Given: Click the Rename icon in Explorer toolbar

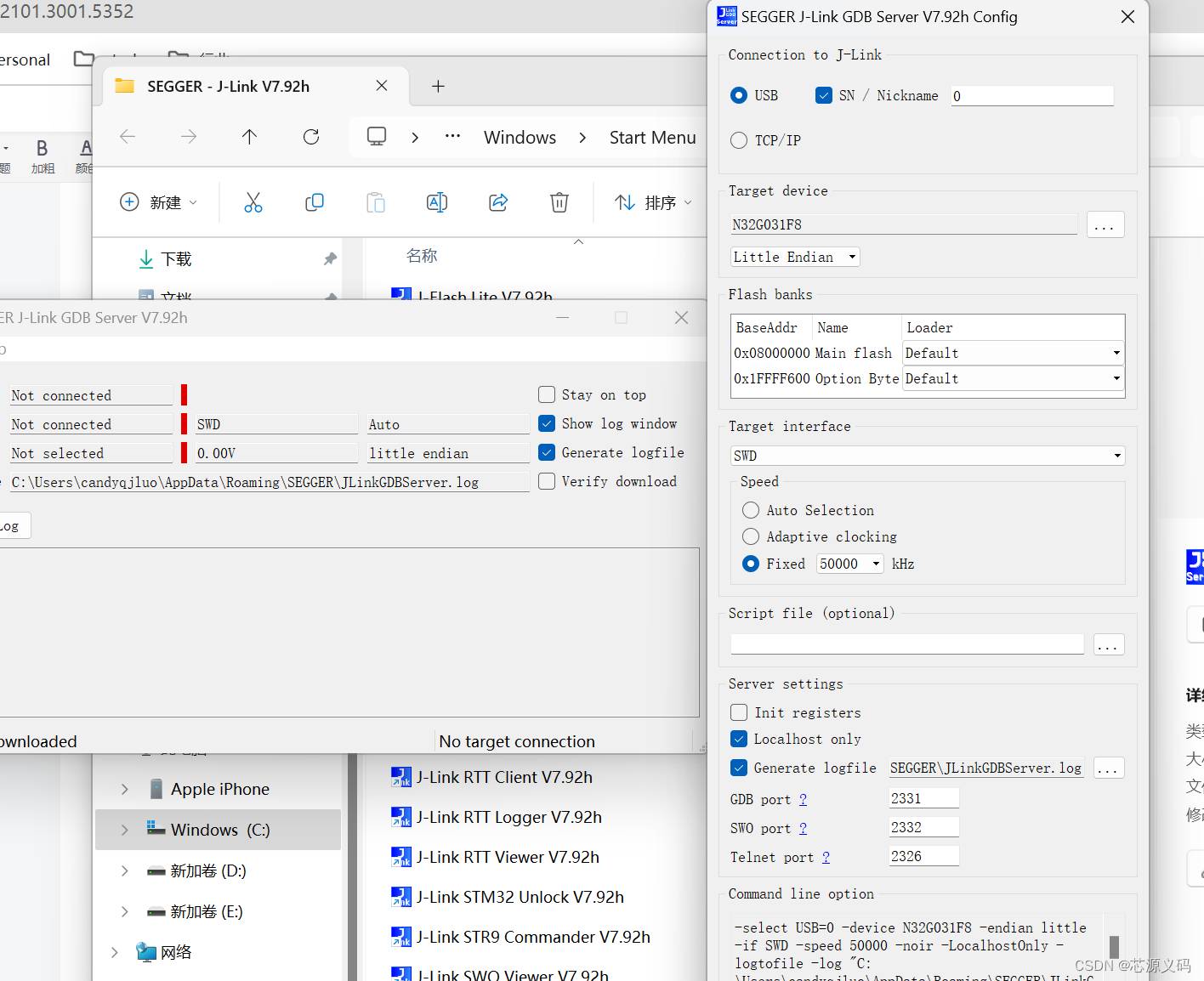Looking at the screenshot, I should (437, 202).
